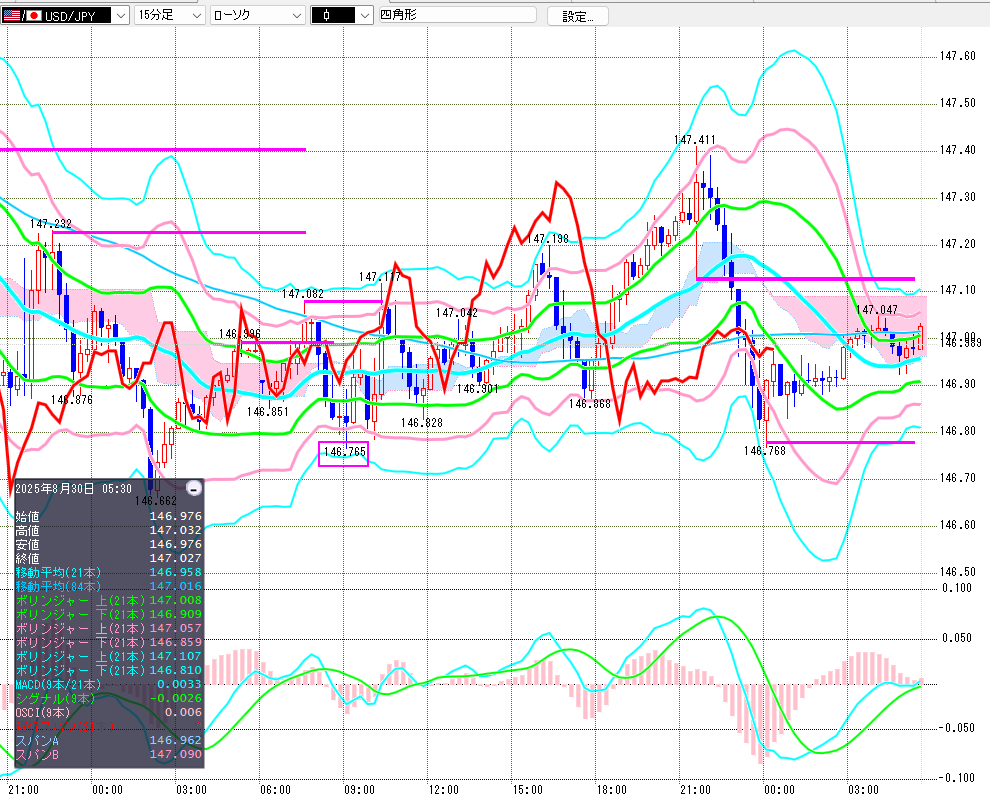Open the USD/JPY currency pair dropdown

65,15
